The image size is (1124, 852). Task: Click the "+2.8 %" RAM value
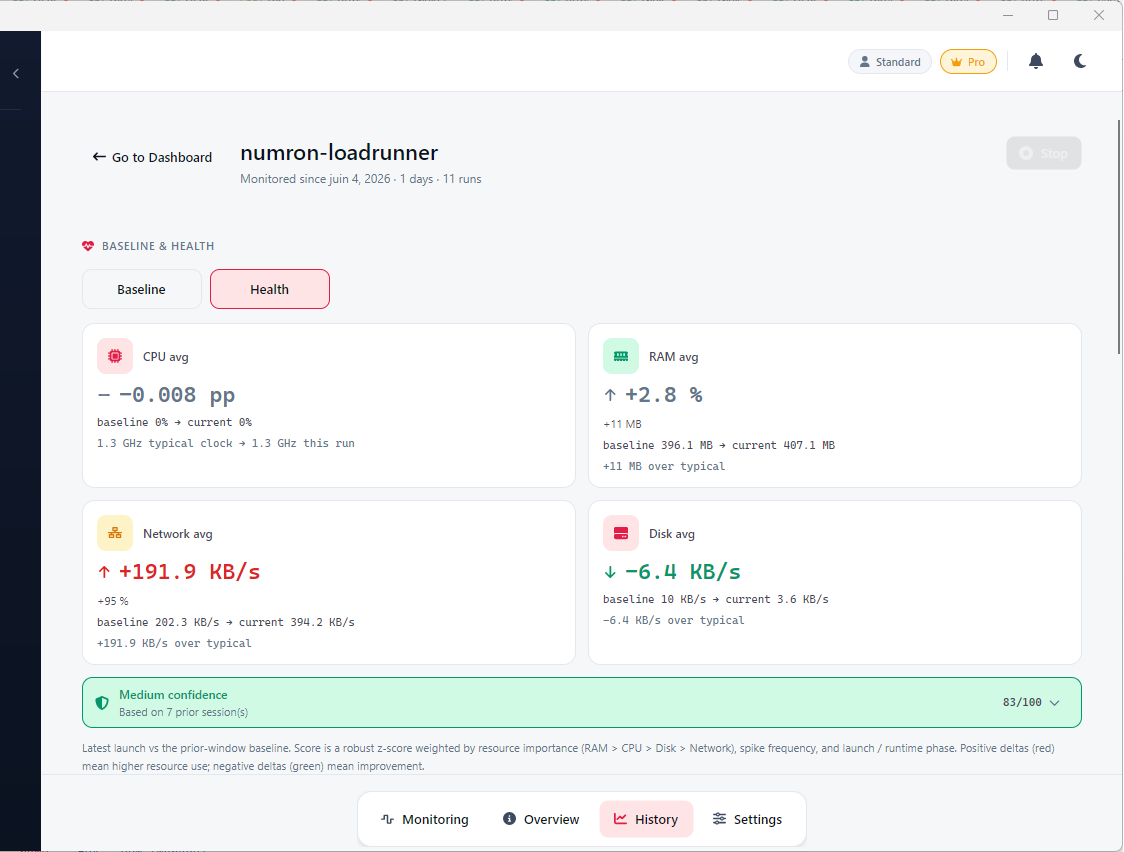(x=664, y=395)
